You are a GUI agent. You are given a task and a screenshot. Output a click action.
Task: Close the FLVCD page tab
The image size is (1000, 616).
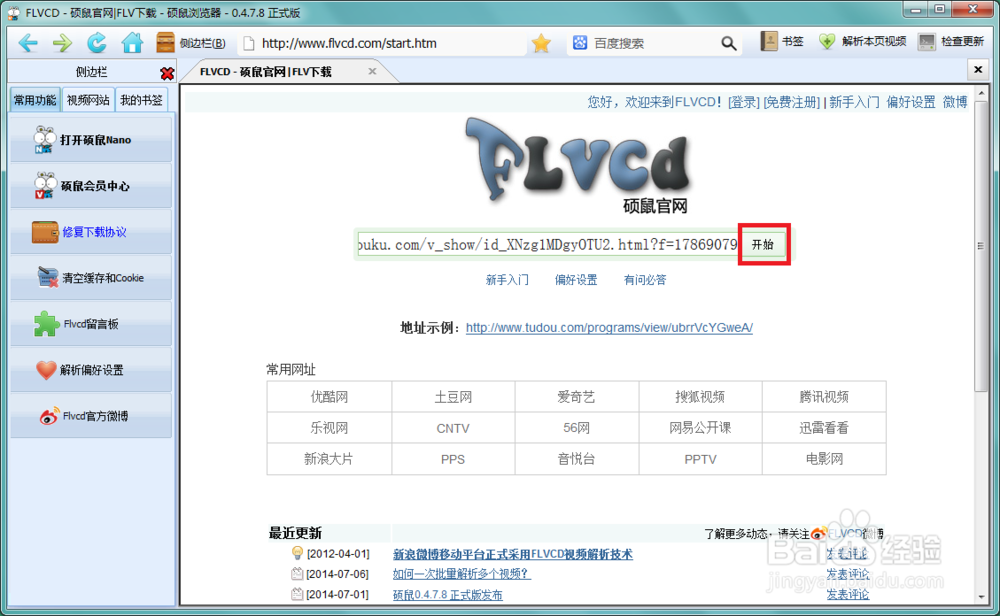point(372,71)
